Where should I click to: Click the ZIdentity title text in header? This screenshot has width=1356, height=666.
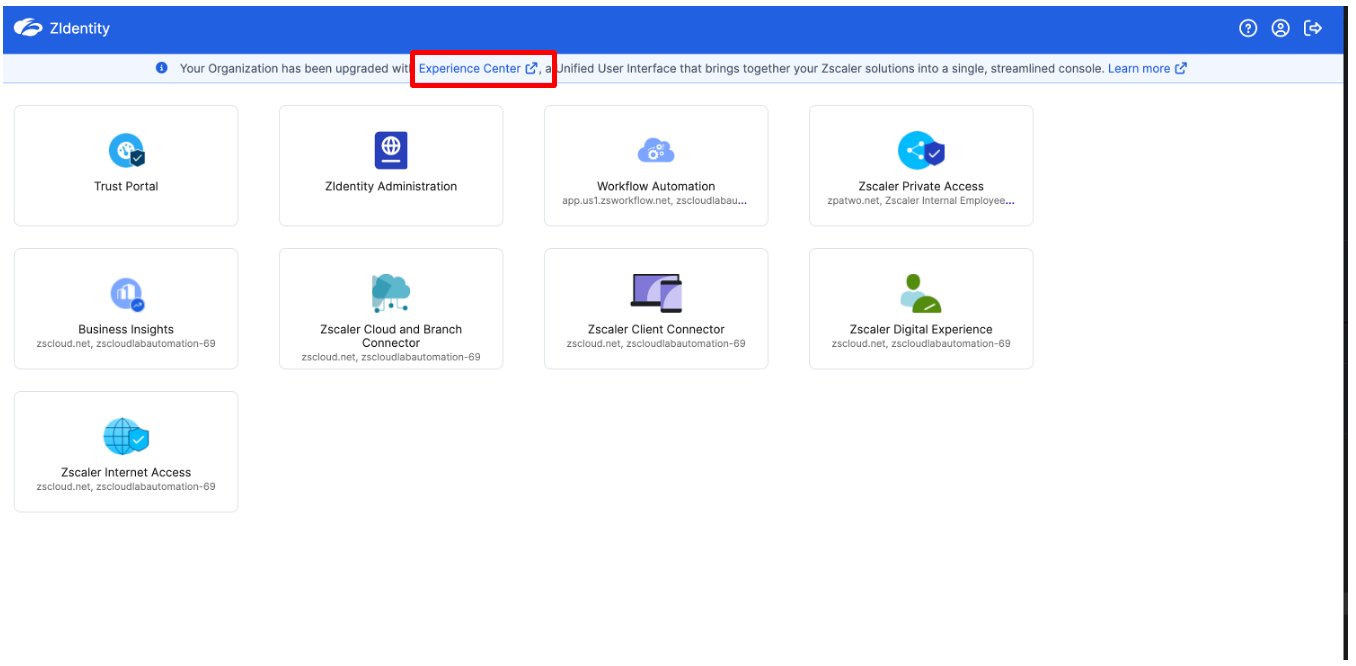tap(79, 29)
